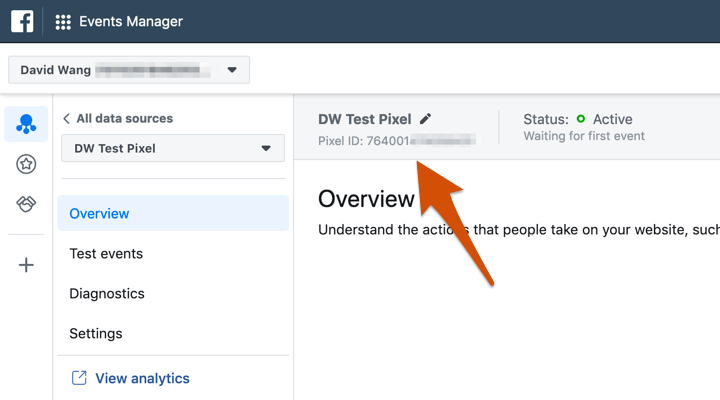This screenshot has width=720, height=400.
Task: Go back to All data sources
Action: click(x=118, y=118)
